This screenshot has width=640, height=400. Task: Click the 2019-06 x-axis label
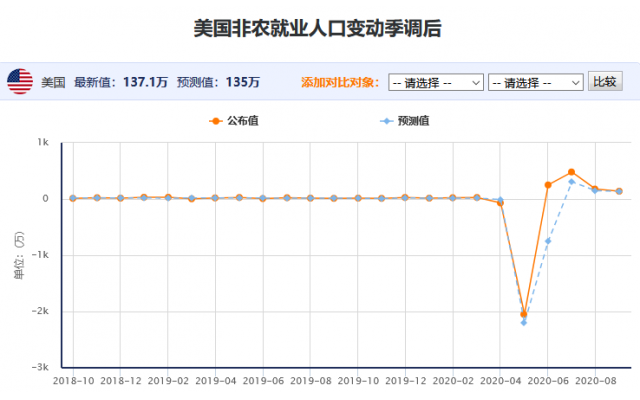coord(263,381)
